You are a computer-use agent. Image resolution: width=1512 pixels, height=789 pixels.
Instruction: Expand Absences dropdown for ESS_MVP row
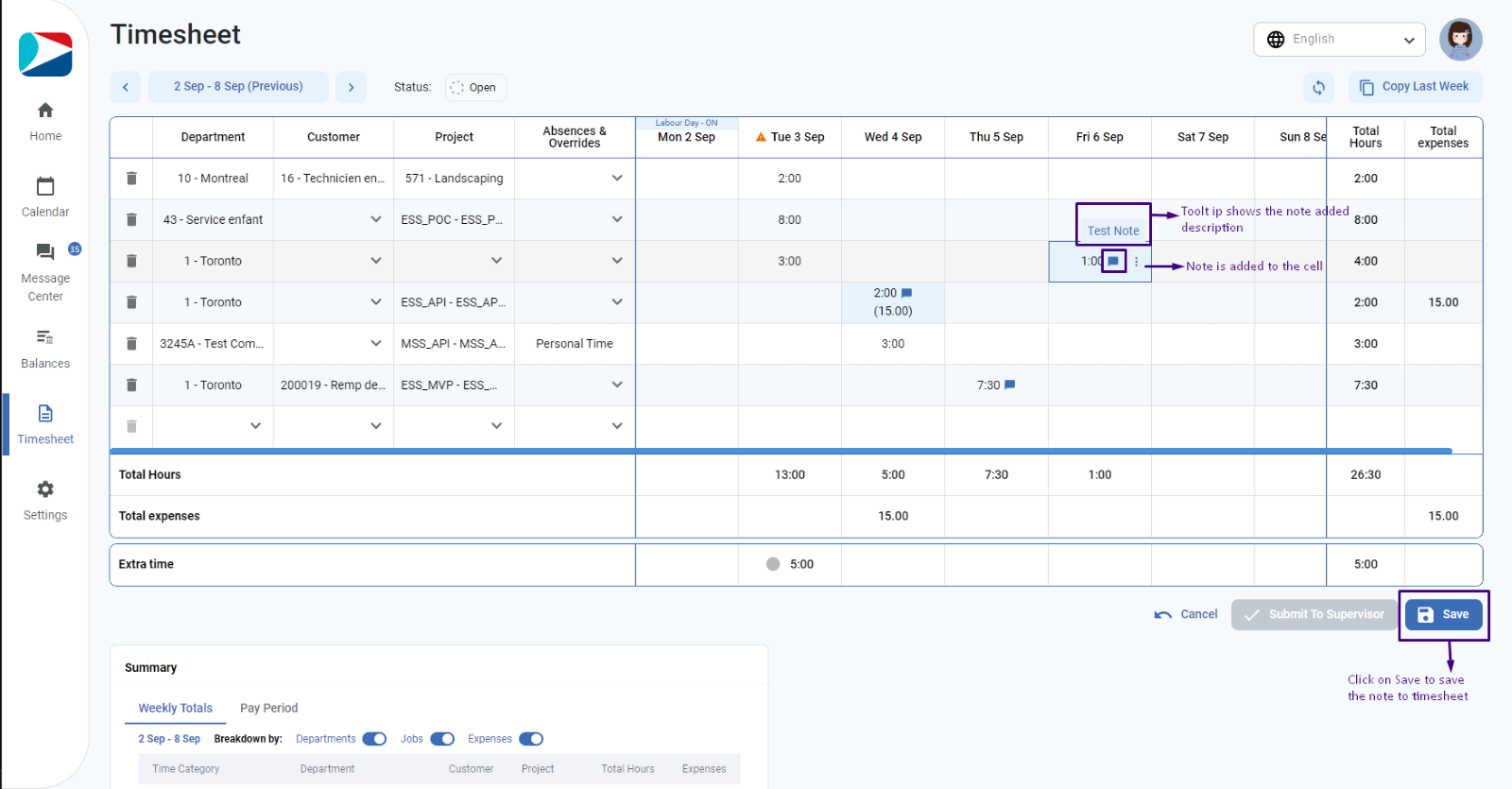point(617,385)
